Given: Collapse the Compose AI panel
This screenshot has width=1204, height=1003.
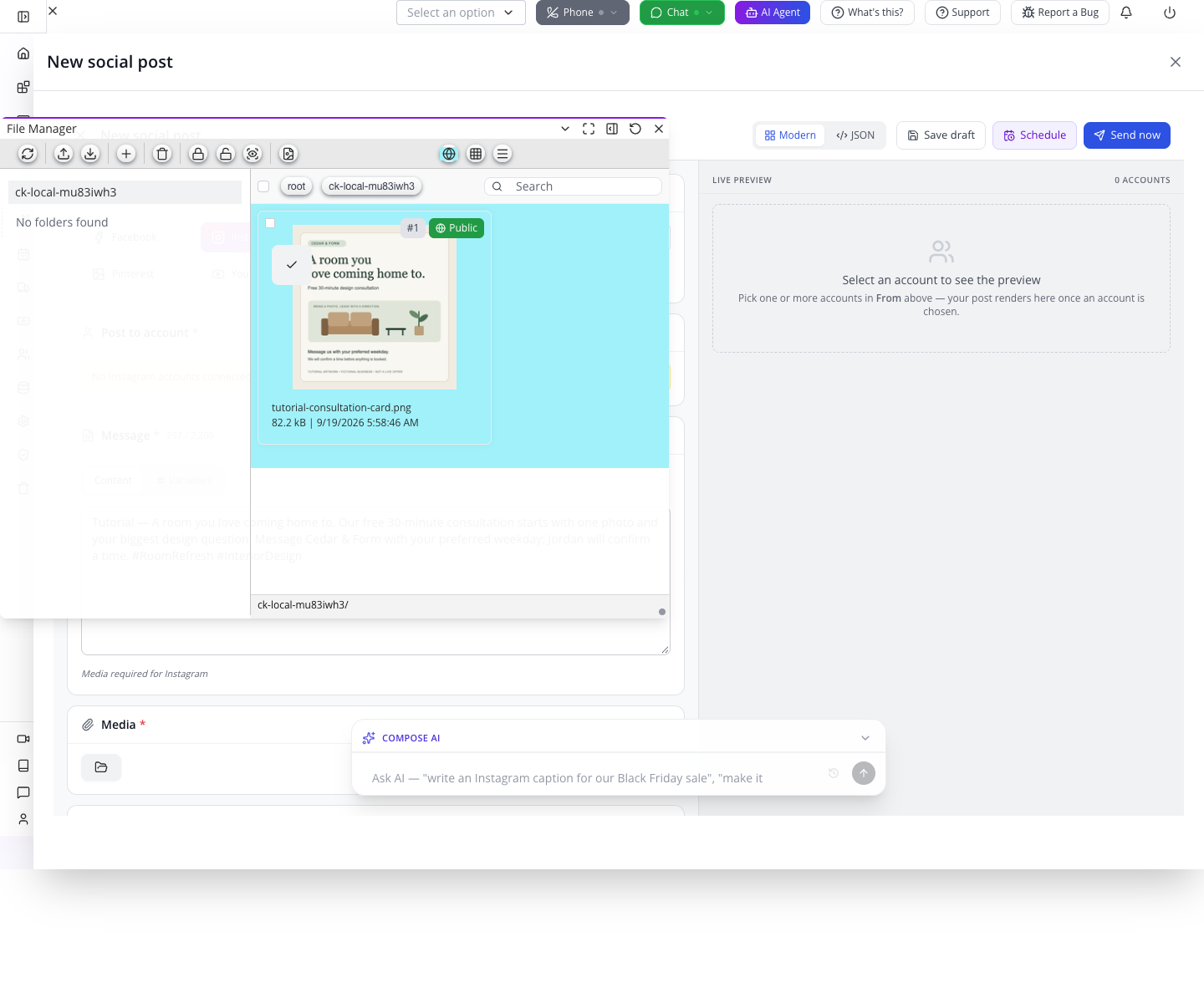Looking at the screenshot, I should coord(865,738).
